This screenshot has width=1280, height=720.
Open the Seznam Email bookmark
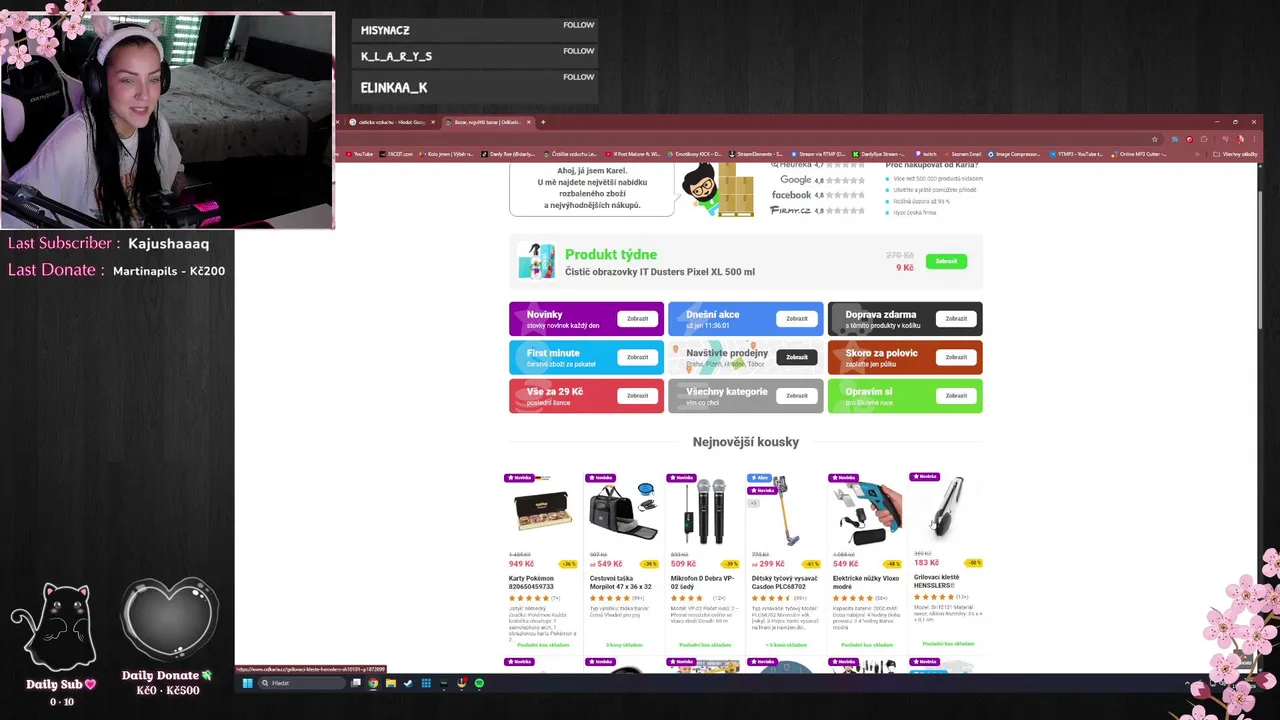(x=965, y=154)
